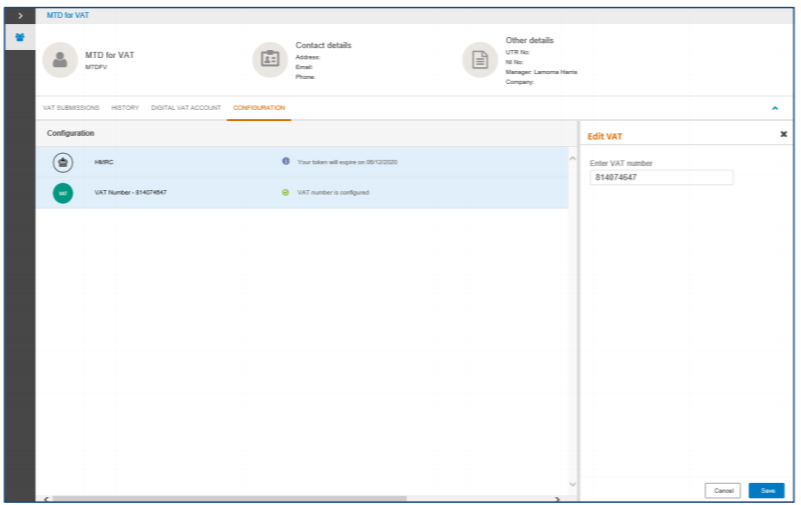This screenshot has height=505, width=801.
Task: Select the HMRC configuration row
Action: click(x=302, y=162)
